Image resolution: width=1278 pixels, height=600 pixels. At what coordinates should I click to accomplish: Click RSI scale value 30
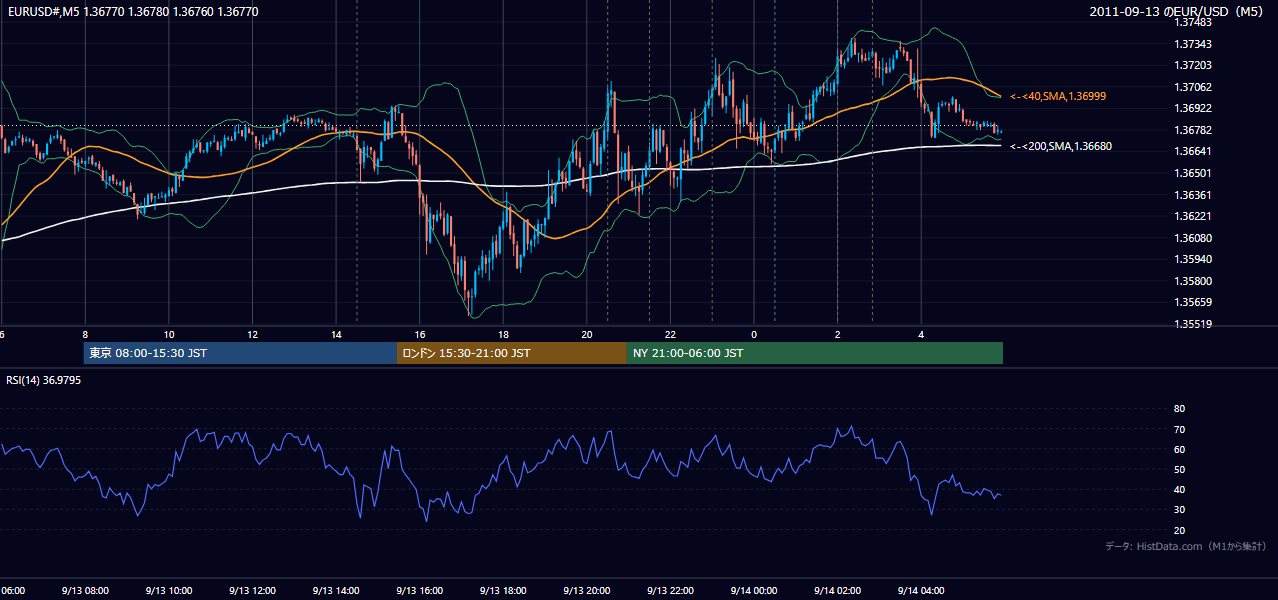point(1179,509)
